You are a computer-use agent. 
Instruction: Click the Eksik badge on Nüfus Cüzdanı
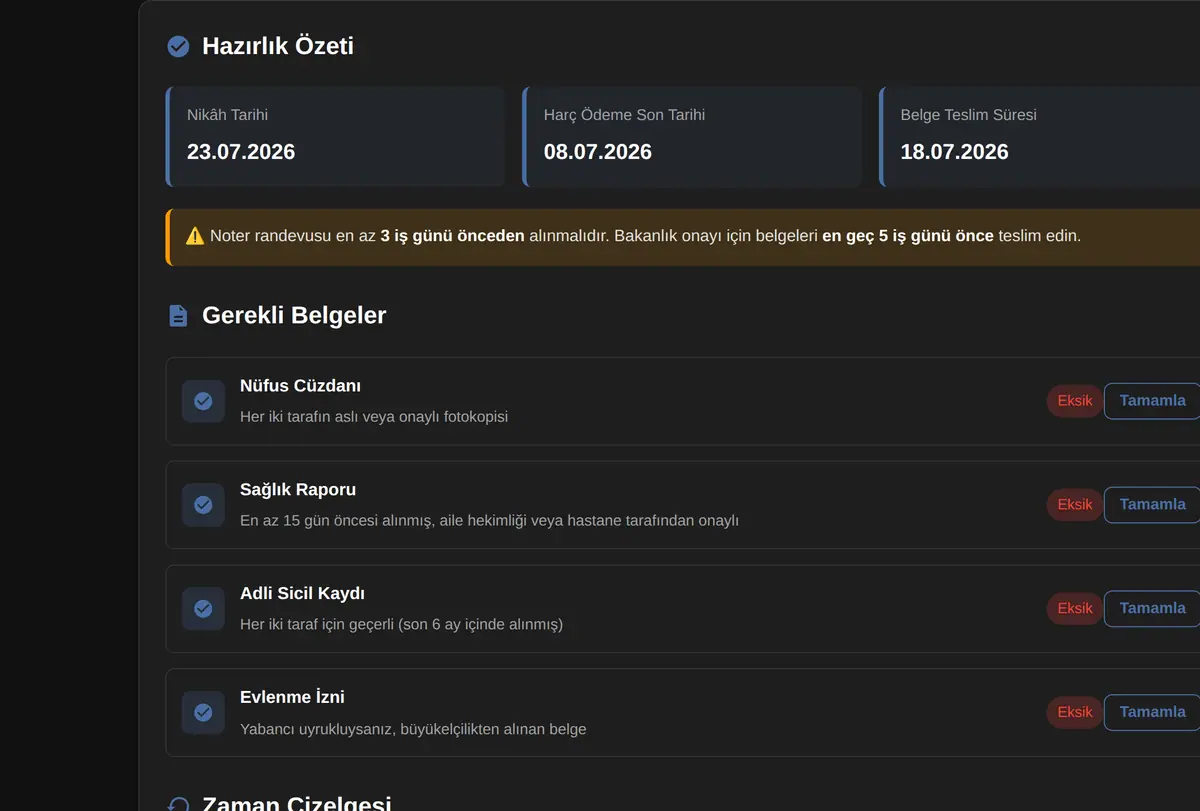point(1075,401)
